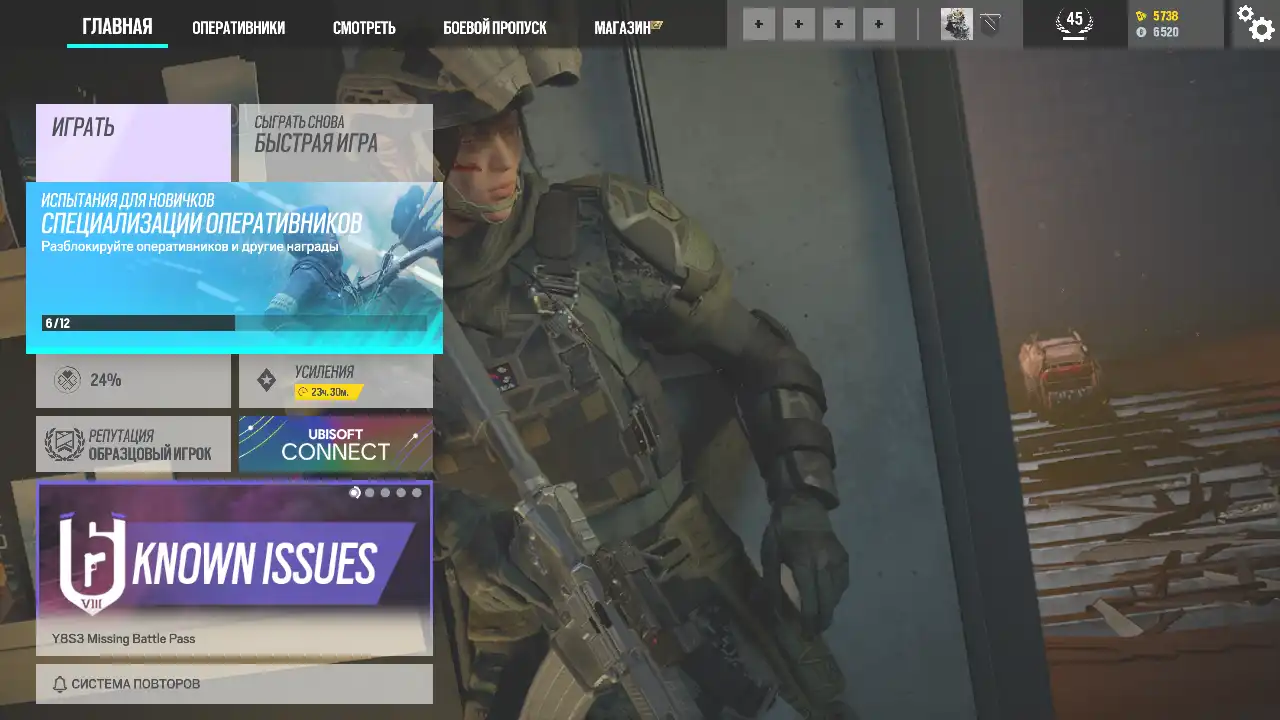1280x720 pixels.
Task: Click the R6 logo in Known Issues banner
Action: (91, 563)
